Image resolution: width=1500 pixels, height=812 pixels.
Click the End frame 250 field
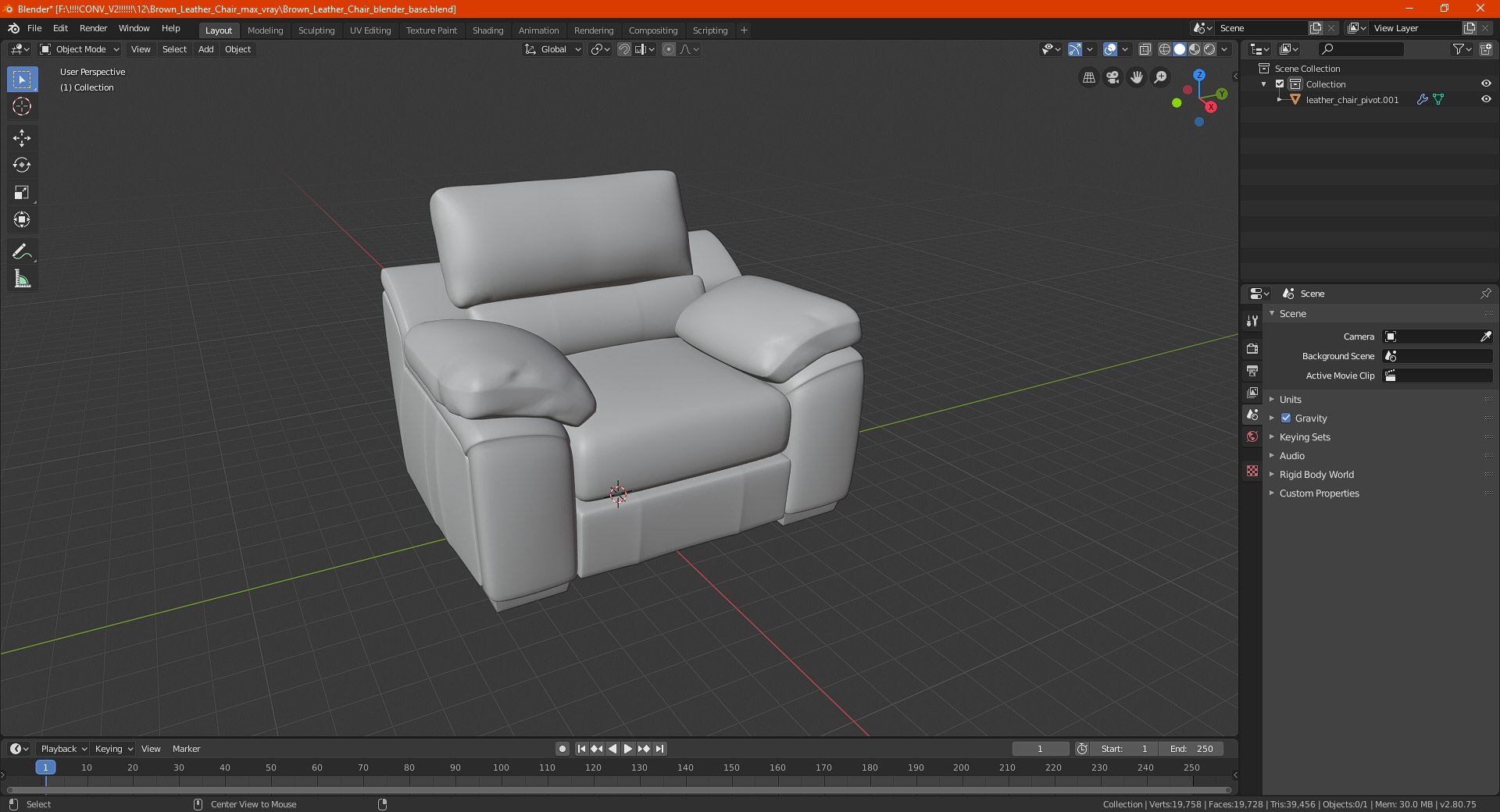[1191, 749]
